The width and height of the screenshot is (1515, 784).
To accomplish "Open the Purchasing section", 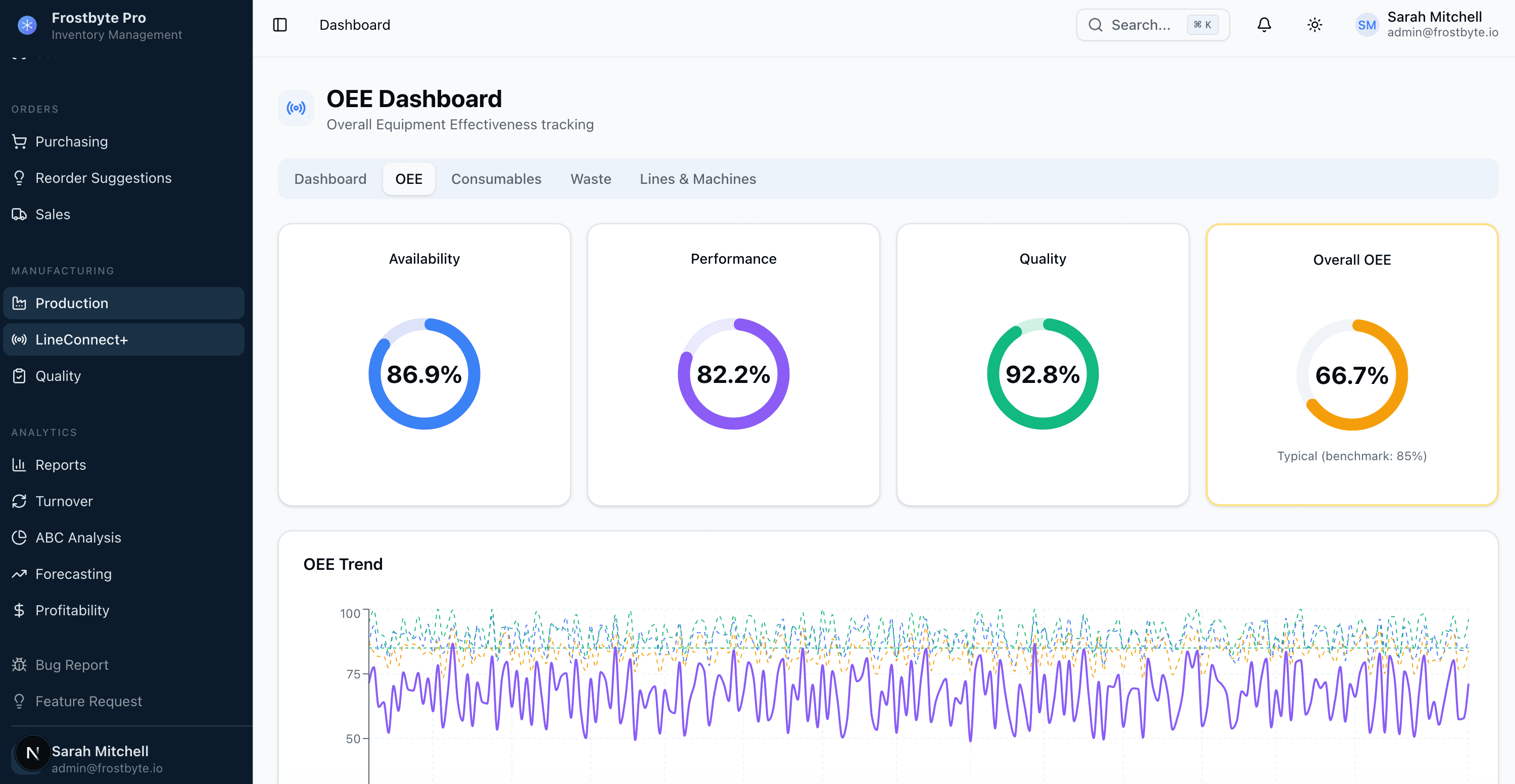I will tap(71, 141).
